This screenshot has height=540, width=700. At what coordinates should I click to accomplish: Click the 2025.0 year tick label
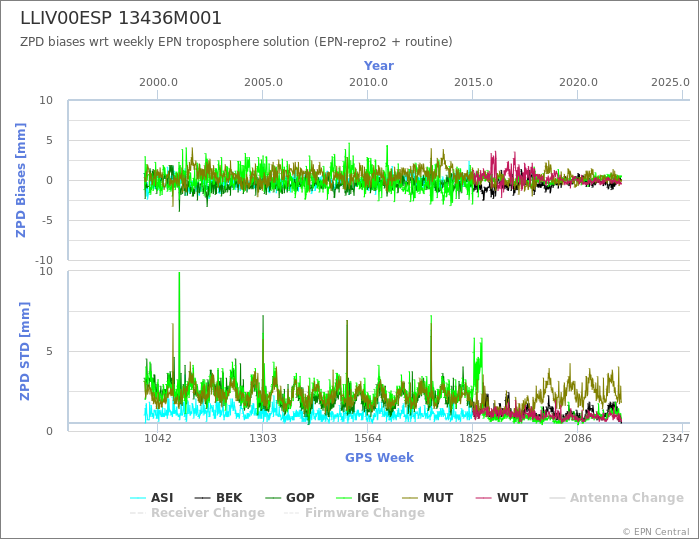click(x=671, y=83)
